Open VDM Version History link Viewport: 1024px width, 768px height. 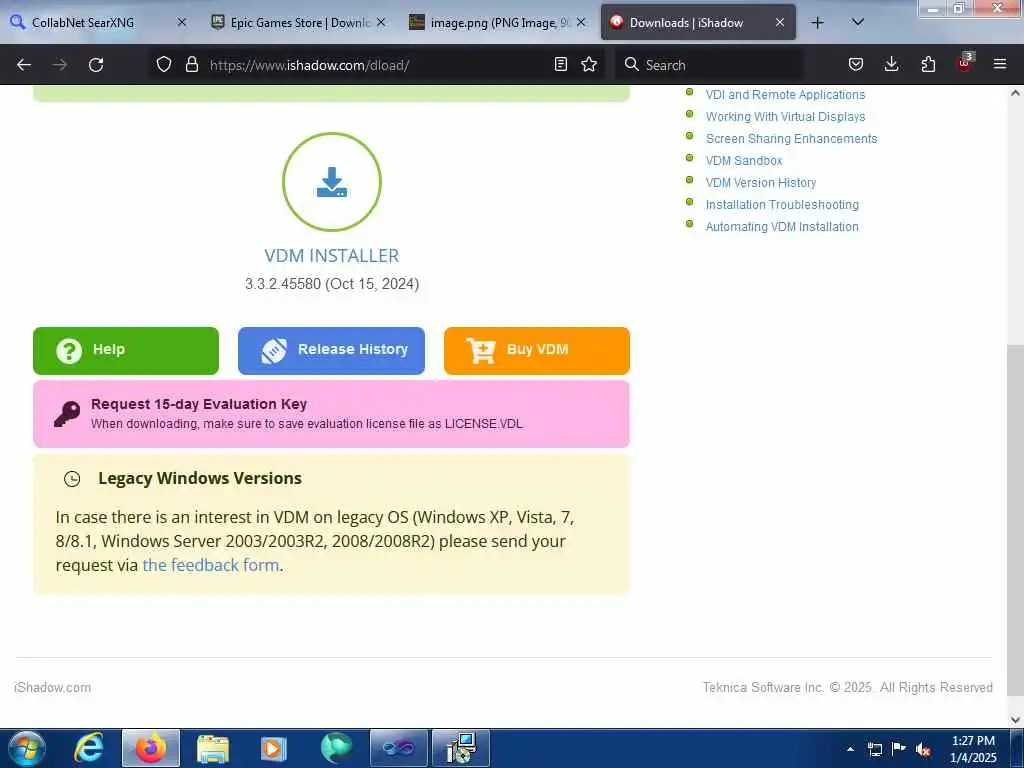[761, 183]
